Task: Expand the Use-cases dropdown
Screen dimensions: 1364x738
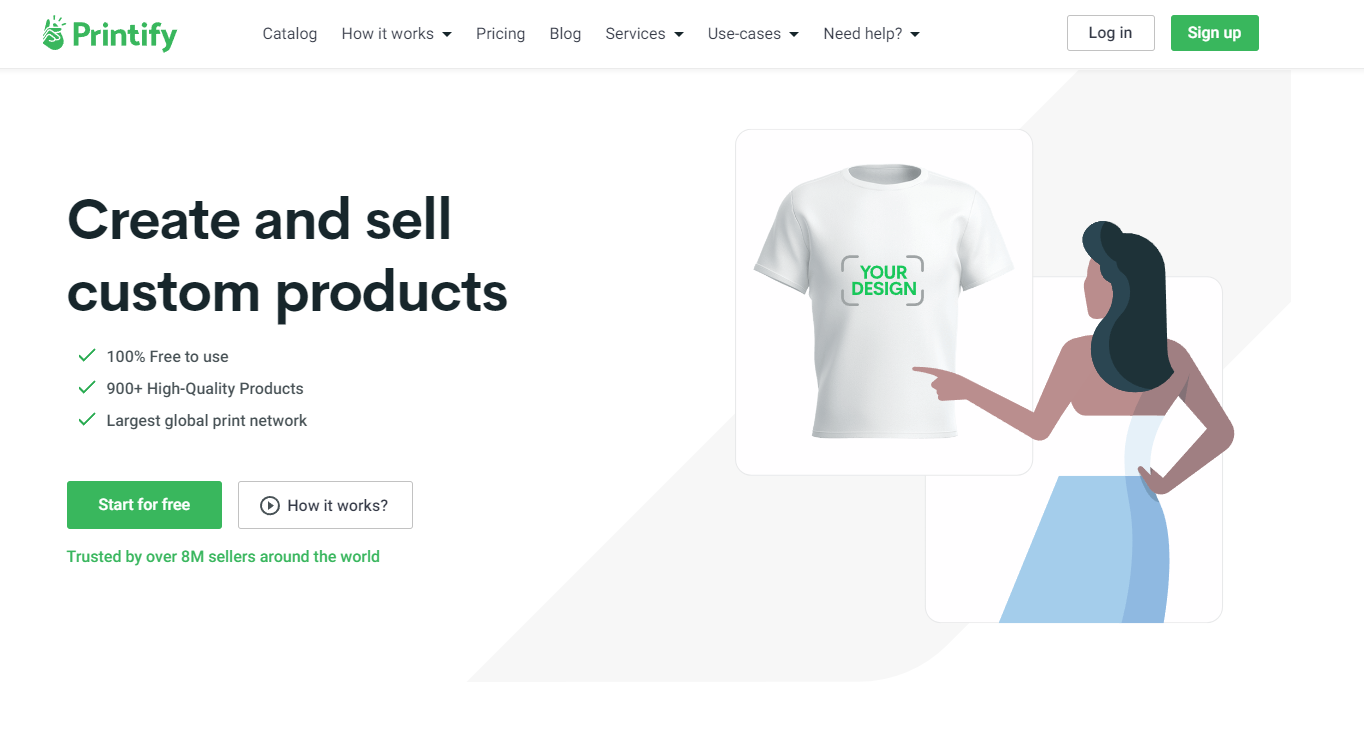Action: 753,34
